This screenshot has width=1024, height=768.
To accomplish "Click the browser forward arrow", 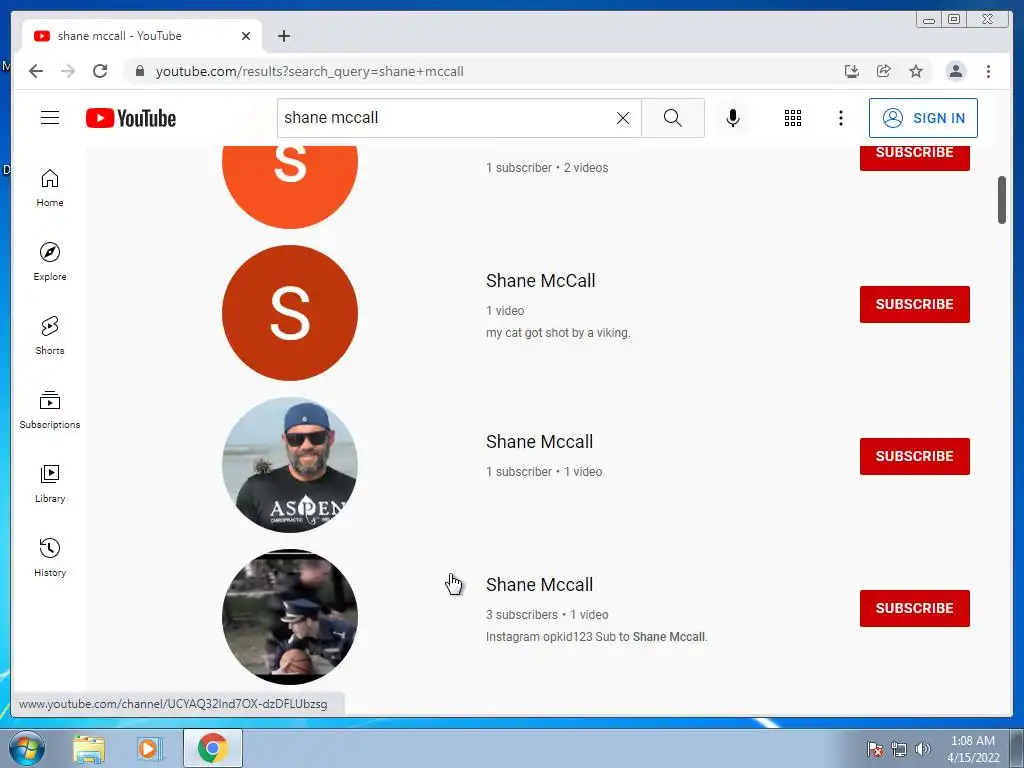I will (68, 71).
